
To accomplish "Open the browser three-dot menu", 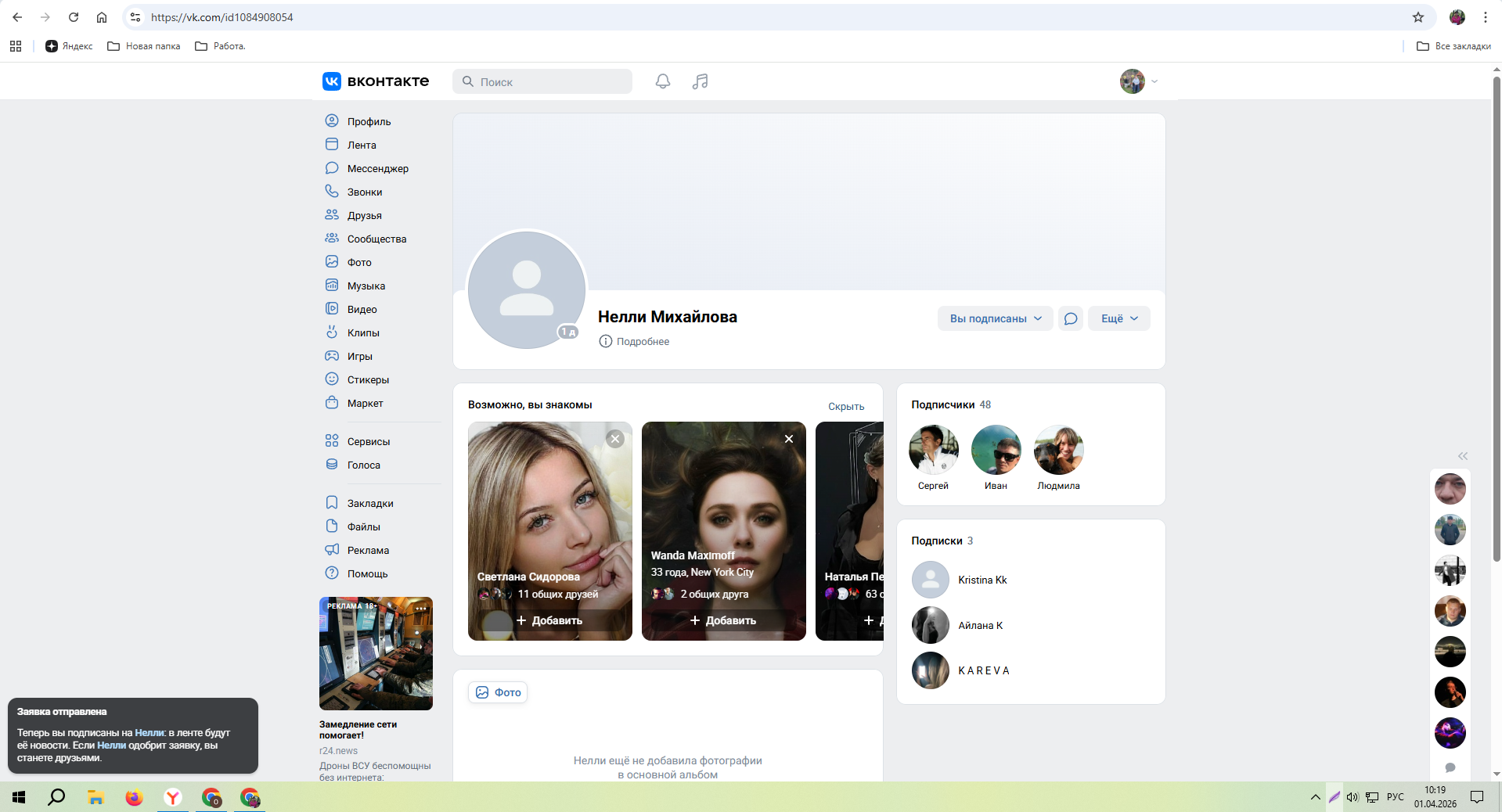I will pyautogui.click(x=1486, y=17).
